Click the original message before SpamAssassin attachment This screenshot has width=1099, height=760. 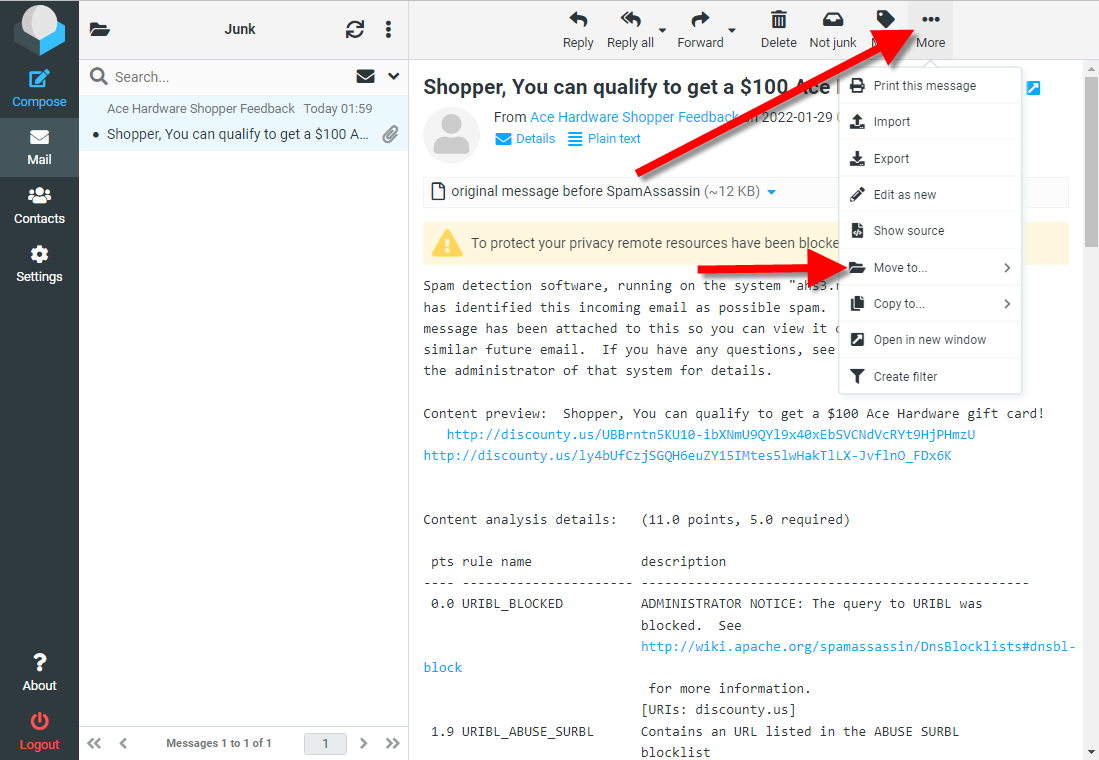[605, 191]
